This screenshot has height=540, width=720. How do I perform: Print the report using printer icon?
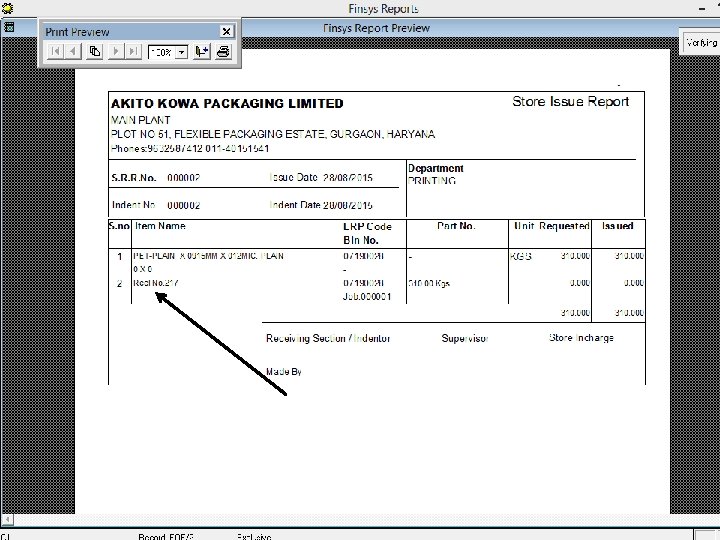[x=223, y=51]
